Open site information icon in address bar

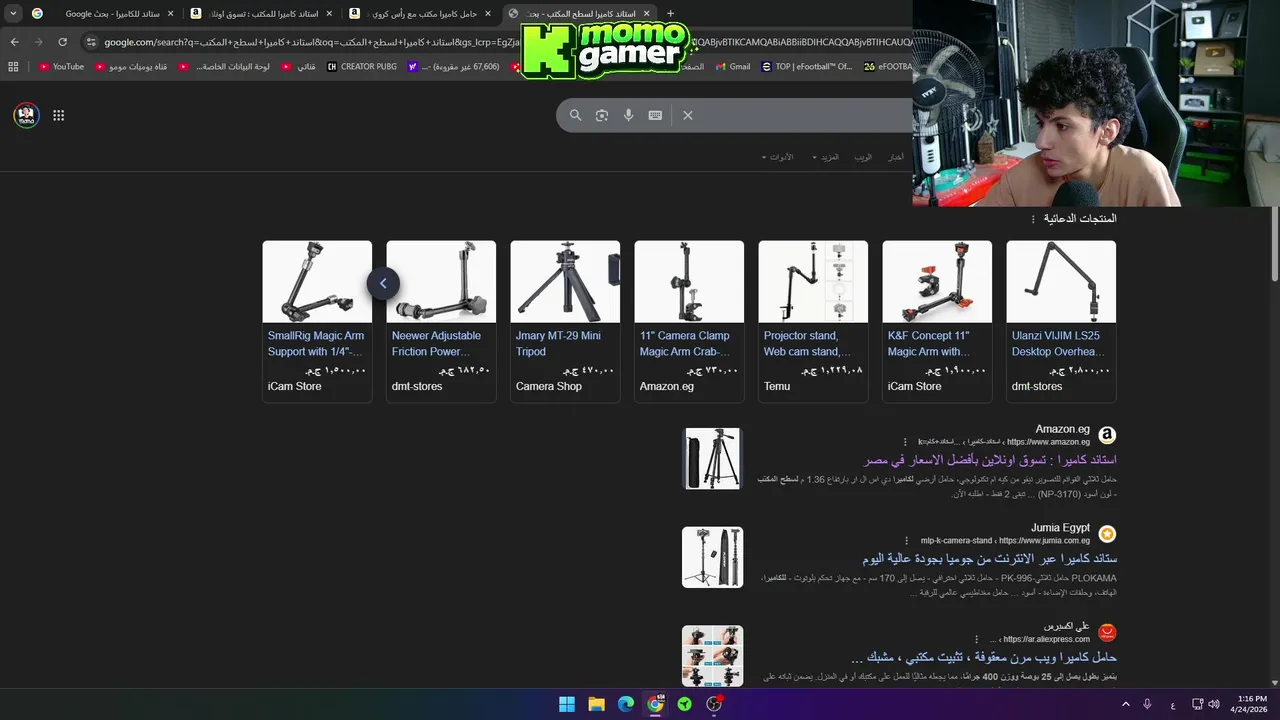(91, 42)
